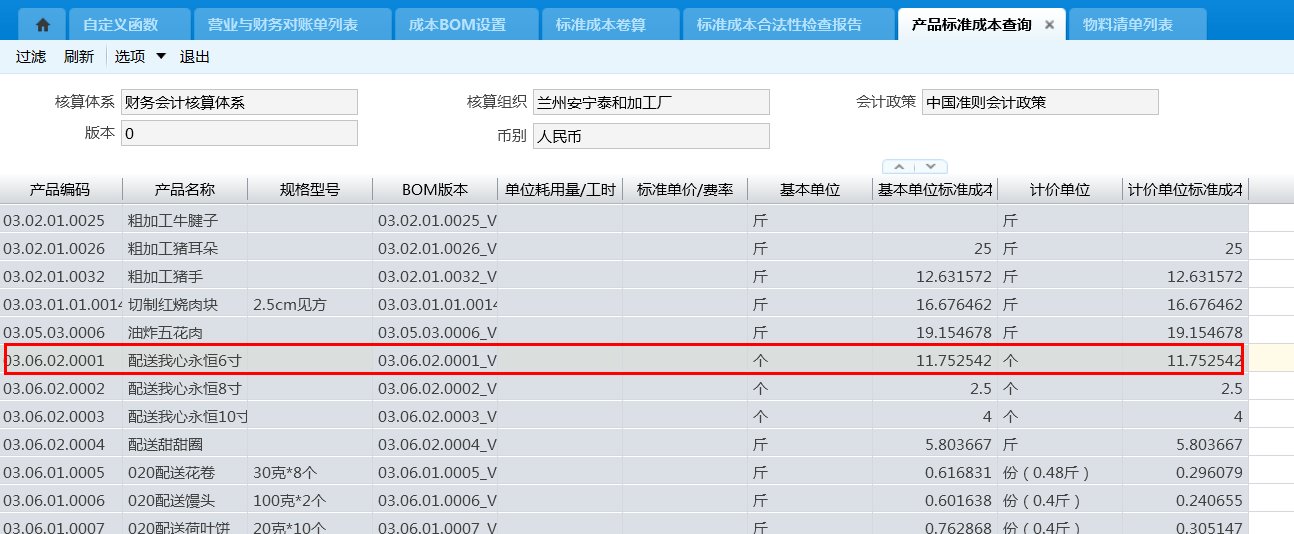Screen dimensions: 1294x534
Task: Click code 03.06.02.0003
Action: tap(54, 416)
